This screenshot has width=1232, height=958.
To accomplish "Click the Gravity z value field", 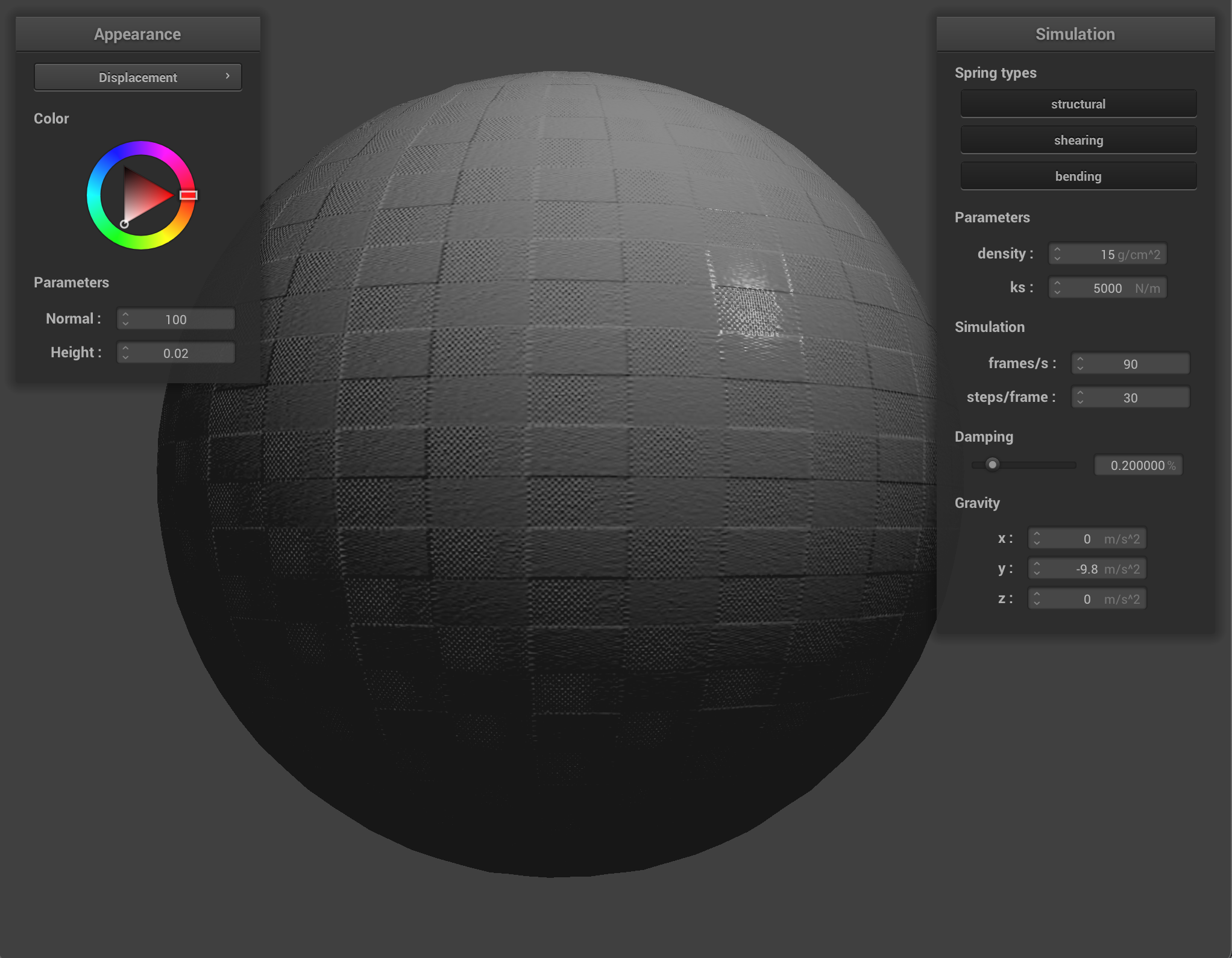I will pos(1087,599).
